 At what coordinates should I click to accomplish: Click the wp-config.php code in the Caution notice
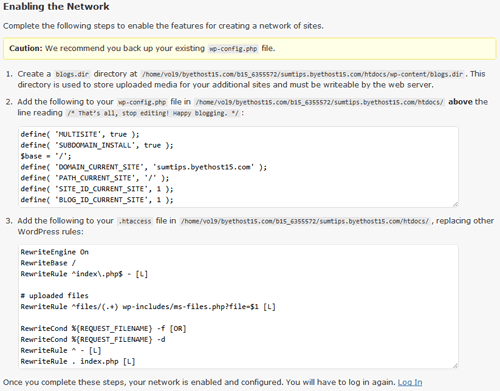[233, 49]
